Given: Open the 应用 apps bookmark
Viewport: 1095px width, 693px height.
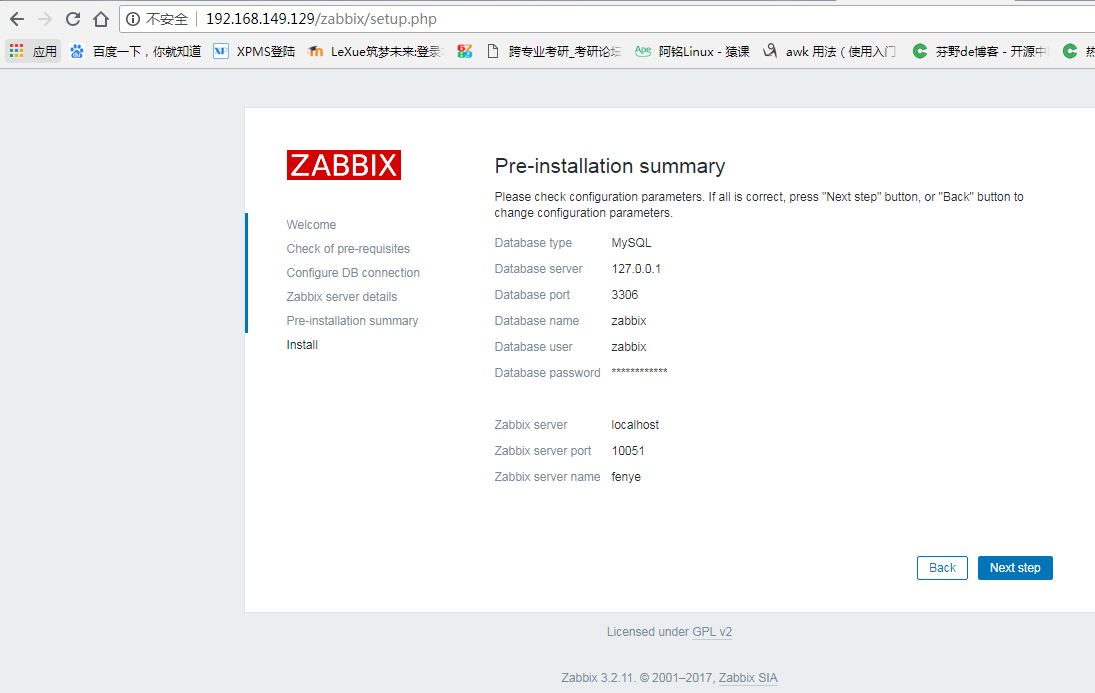Looking at the screenshot, I should coord(33,51).
